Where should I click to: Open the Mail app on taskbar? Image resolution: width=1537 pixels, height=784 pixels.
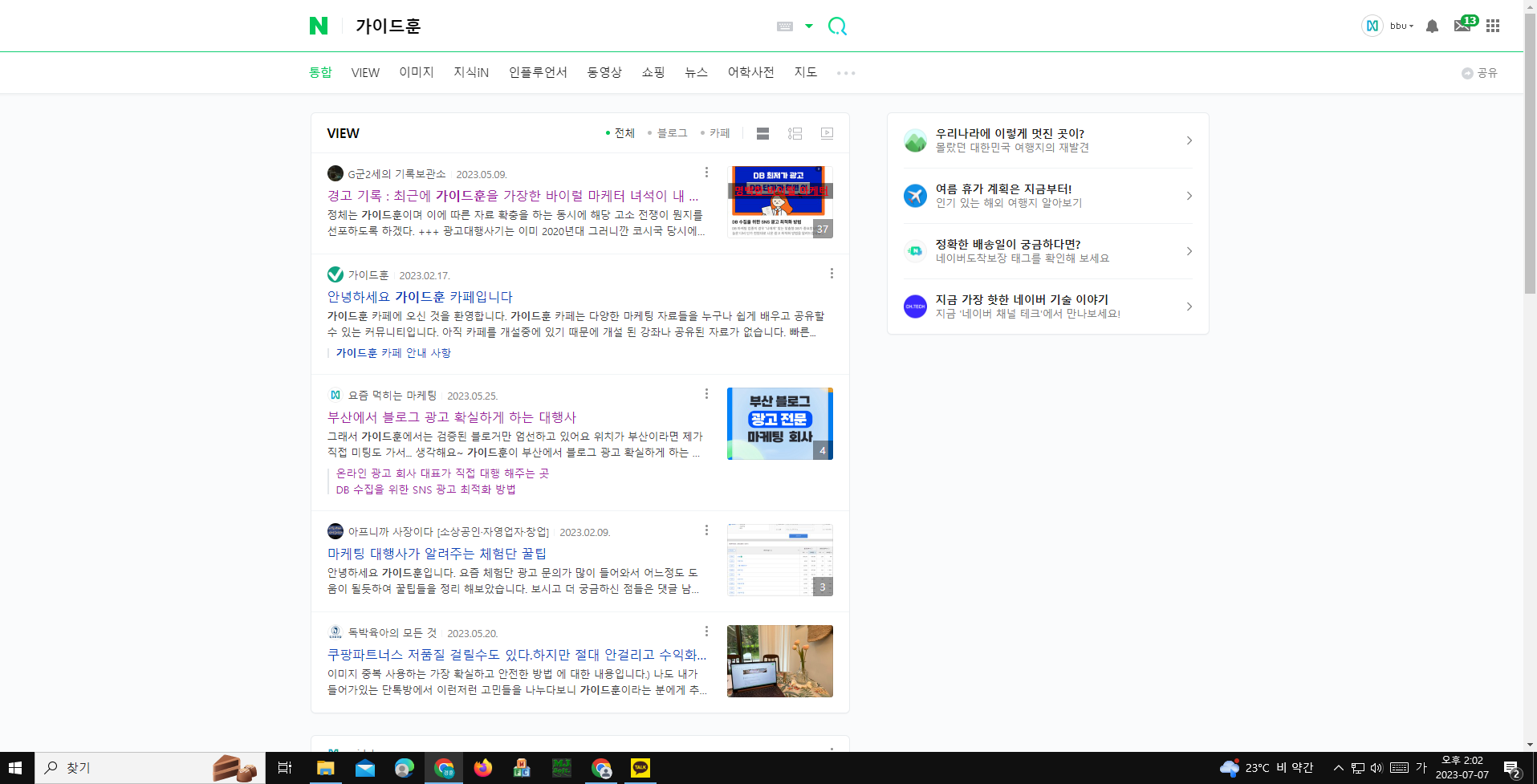(x=365, y=768)
